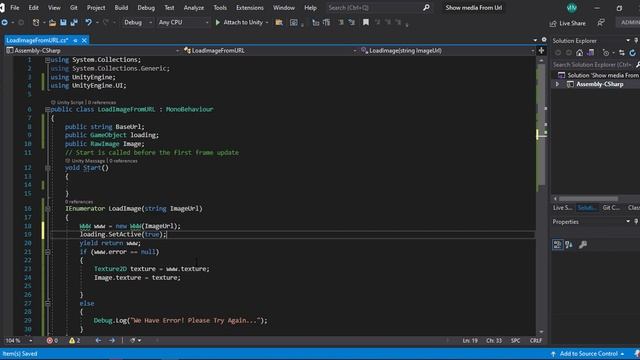Screen dimensions: 640x360
Task: Collapse the LoadImageFromURL class region
Action: [47, 109]
